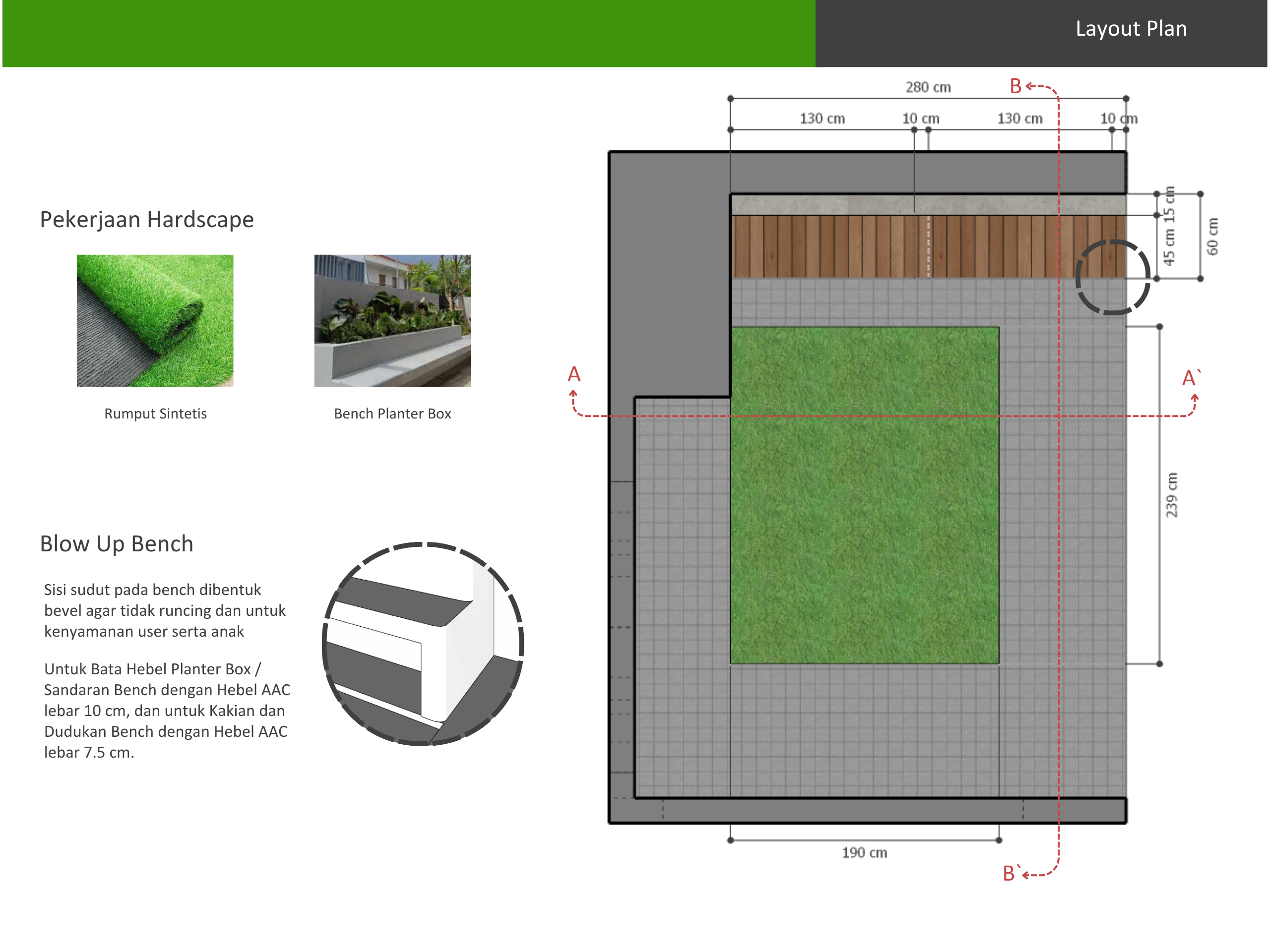Image resolution: width=1270 pixels, height=952 pixels.
Task: Click the red section marker 'B' at top
Action: click(1016, 86)
